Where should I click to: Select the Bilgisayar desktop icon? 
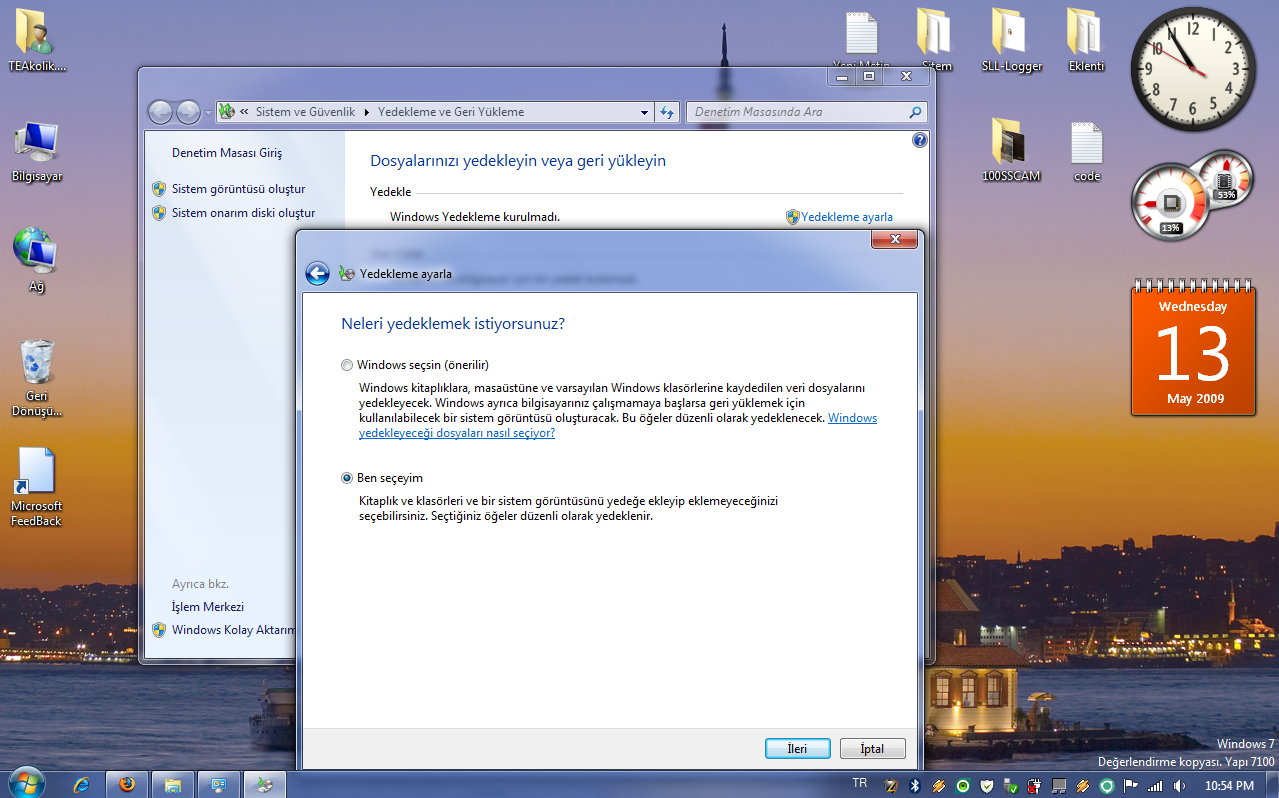click(37, 151)
